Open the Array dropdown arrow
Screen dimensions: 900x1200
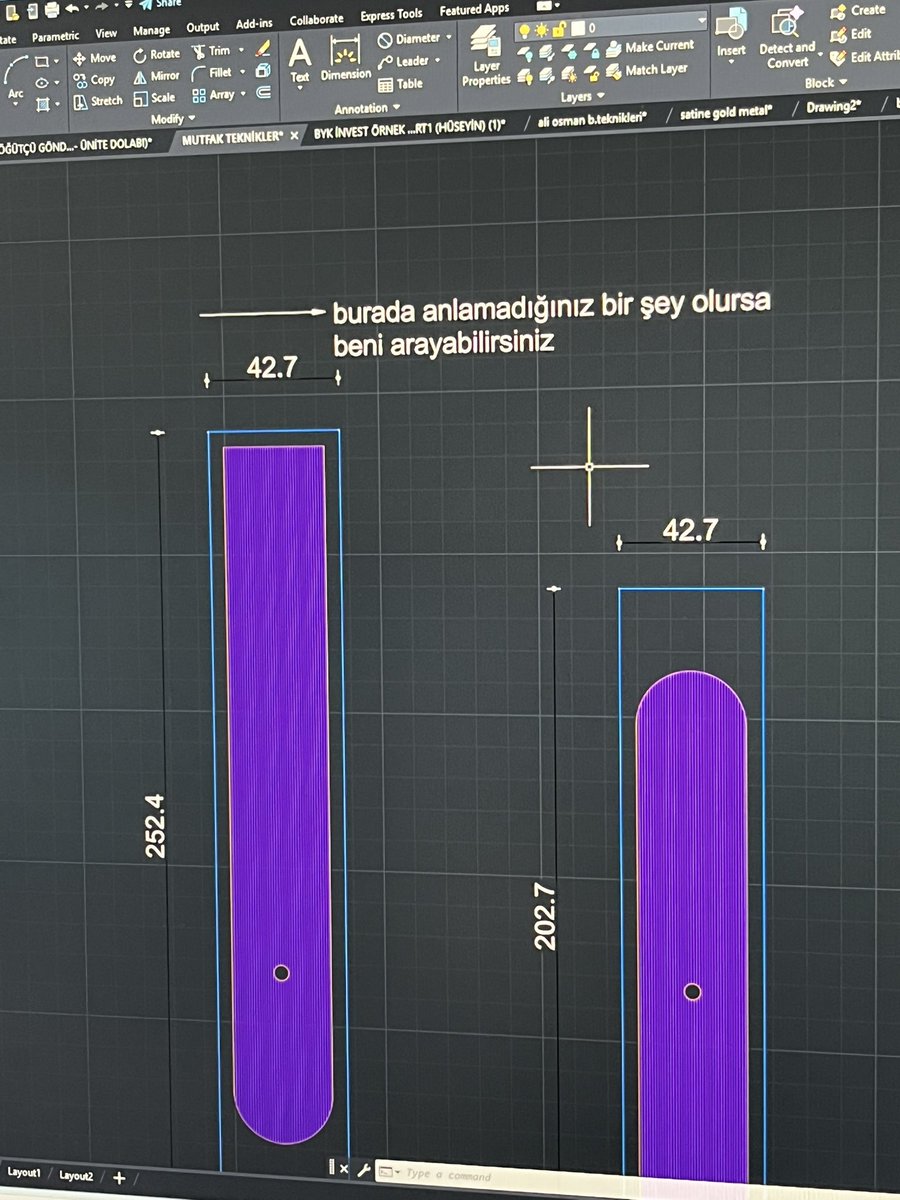(x=243, y=94)
